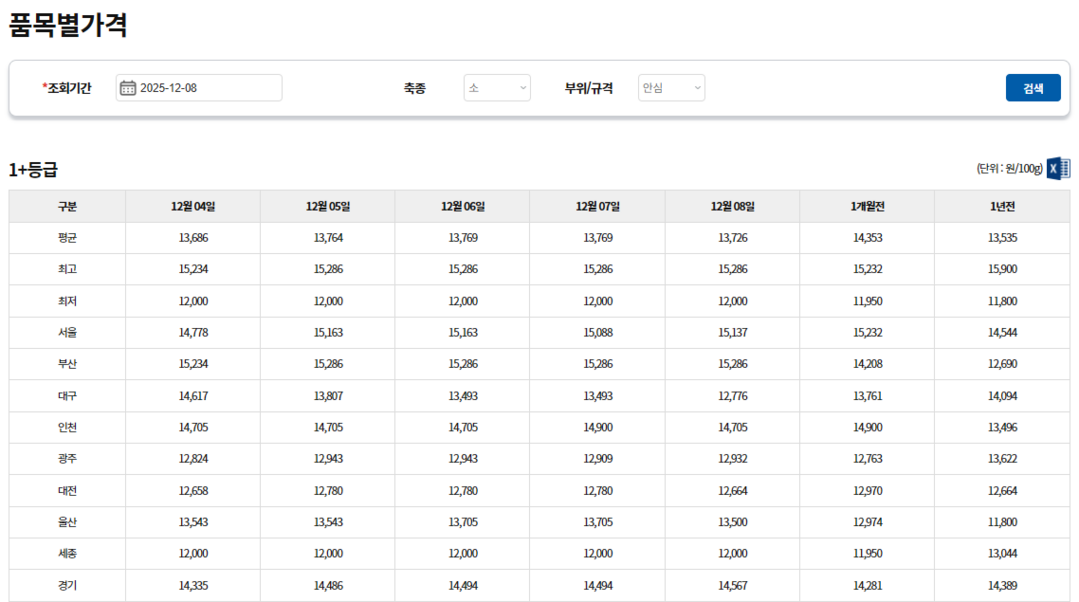
Task: Open calendar picker icon in date field
Action: [x=127, y=88]
